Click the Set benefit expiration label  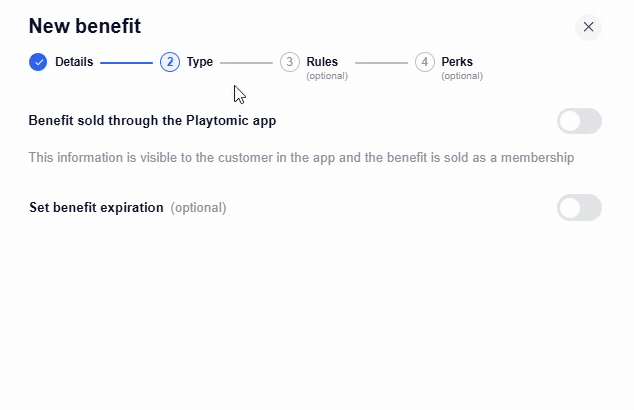point(96,208)
